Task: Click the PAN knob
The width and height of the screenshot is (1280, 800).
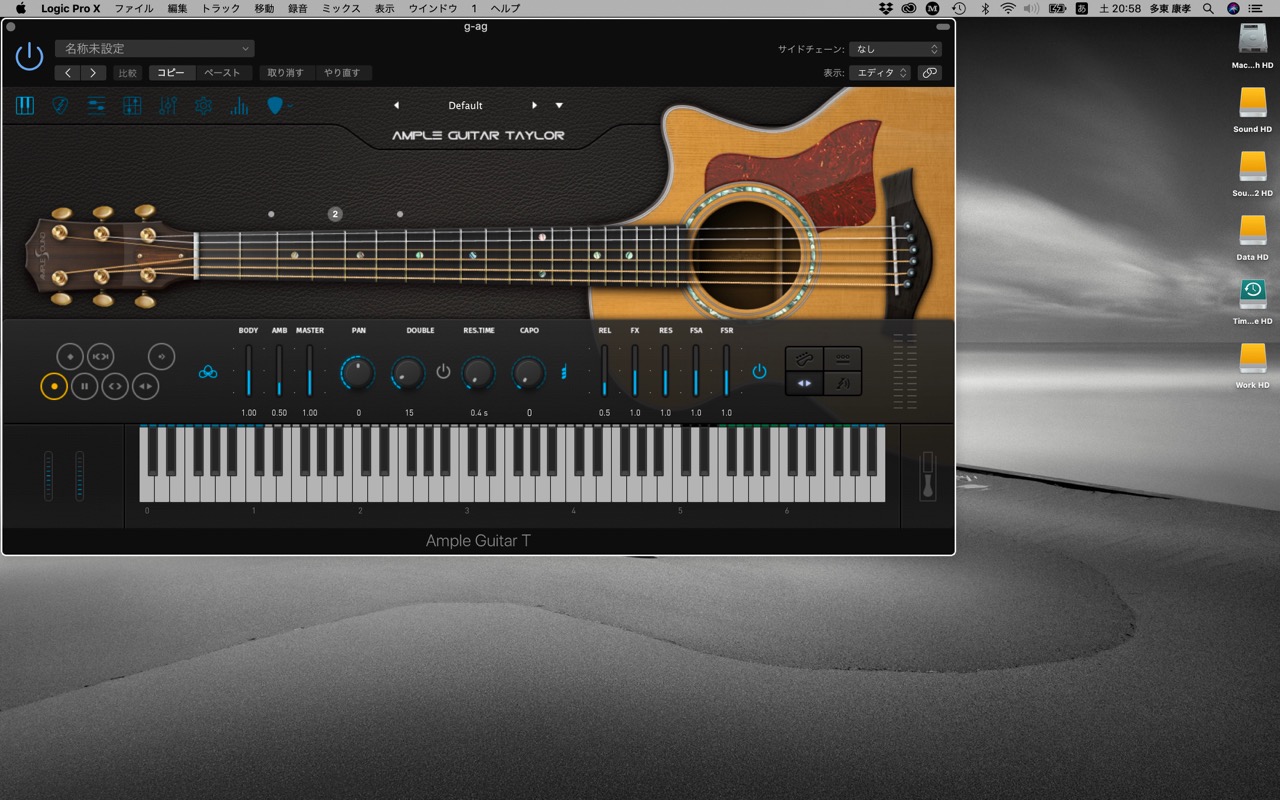Action: [x=357, y=373]
